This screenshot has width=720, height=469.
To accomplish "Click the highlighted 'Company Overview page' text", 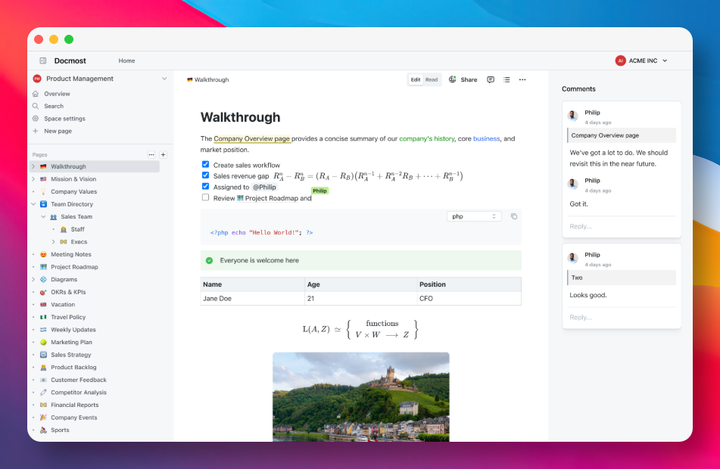I will click(x=252, y=139).
